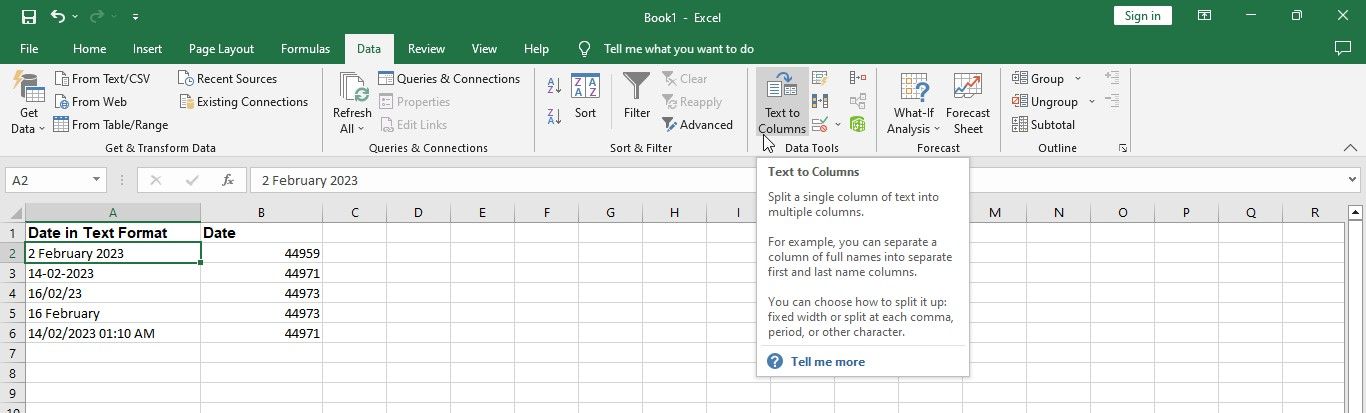Sort the column A to Z
1366x413 pixels.
pyautogui.click(x=554, y=86)
